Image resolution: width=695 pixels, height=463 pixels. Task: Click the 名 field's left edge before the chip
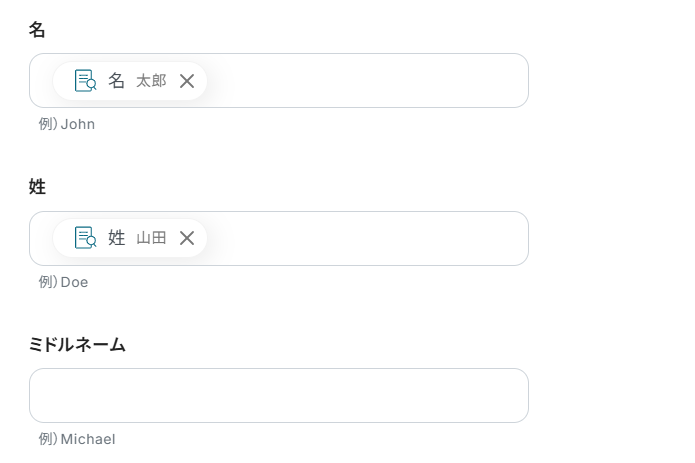(x=41, y=81)
